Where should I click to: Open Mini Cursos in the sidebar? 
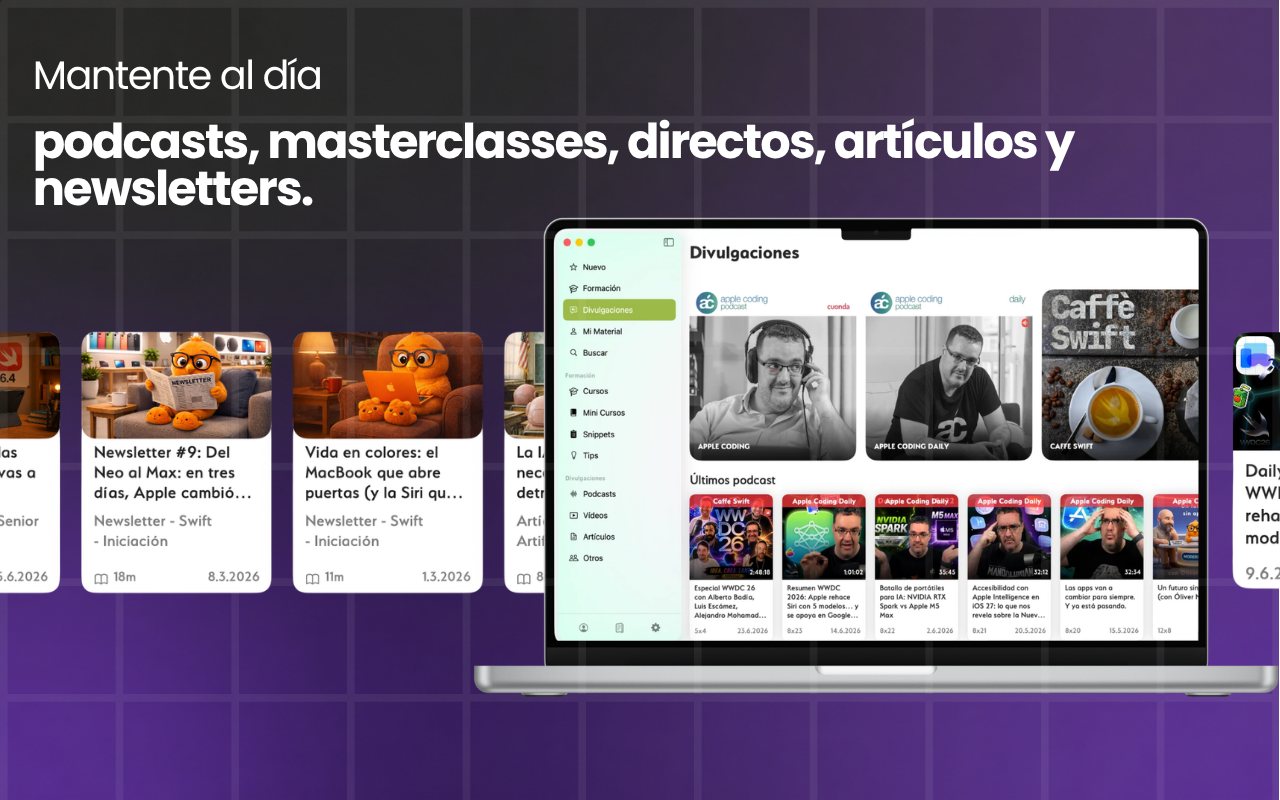click(619, 413)
